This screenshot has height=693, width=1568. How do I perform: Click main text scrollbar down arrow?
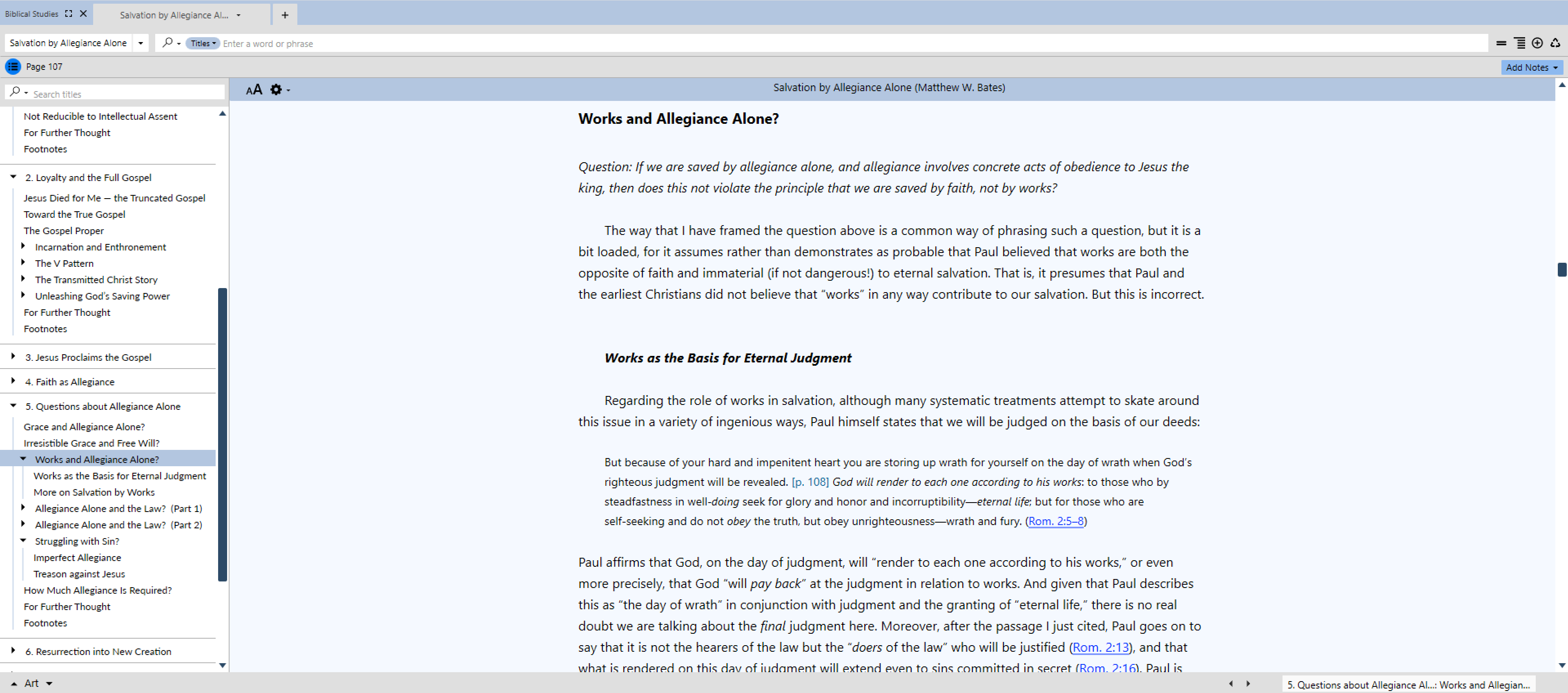[x=1562, y=666]
